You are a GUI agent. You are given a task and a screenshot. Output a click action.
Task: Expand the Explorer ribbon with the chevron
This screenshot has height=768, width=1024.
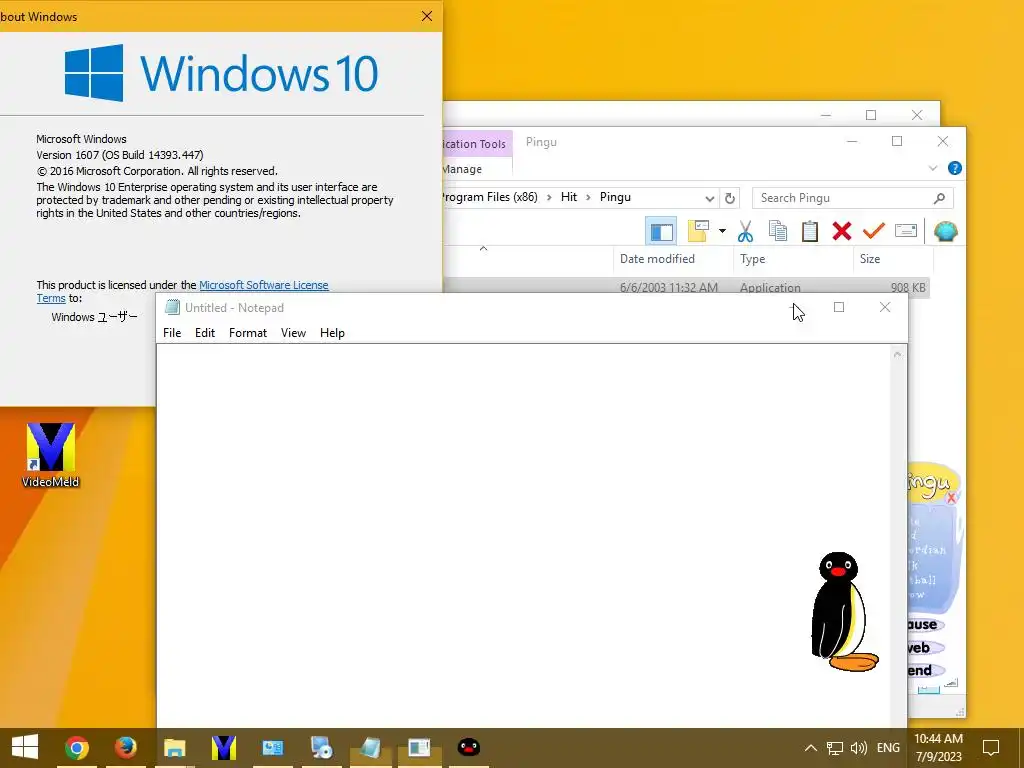pos(933,168)
